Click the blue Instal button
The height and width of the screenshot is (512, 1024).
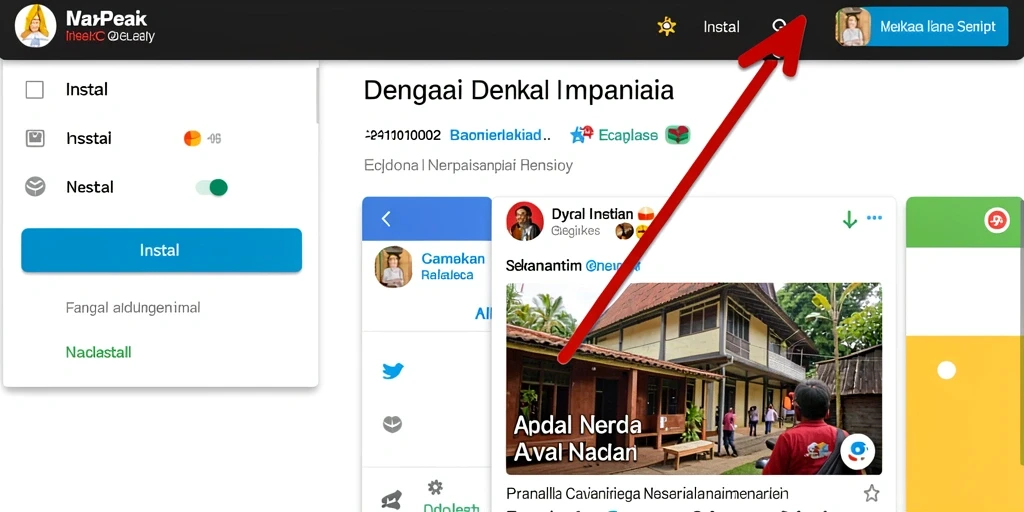click(161, 250)
